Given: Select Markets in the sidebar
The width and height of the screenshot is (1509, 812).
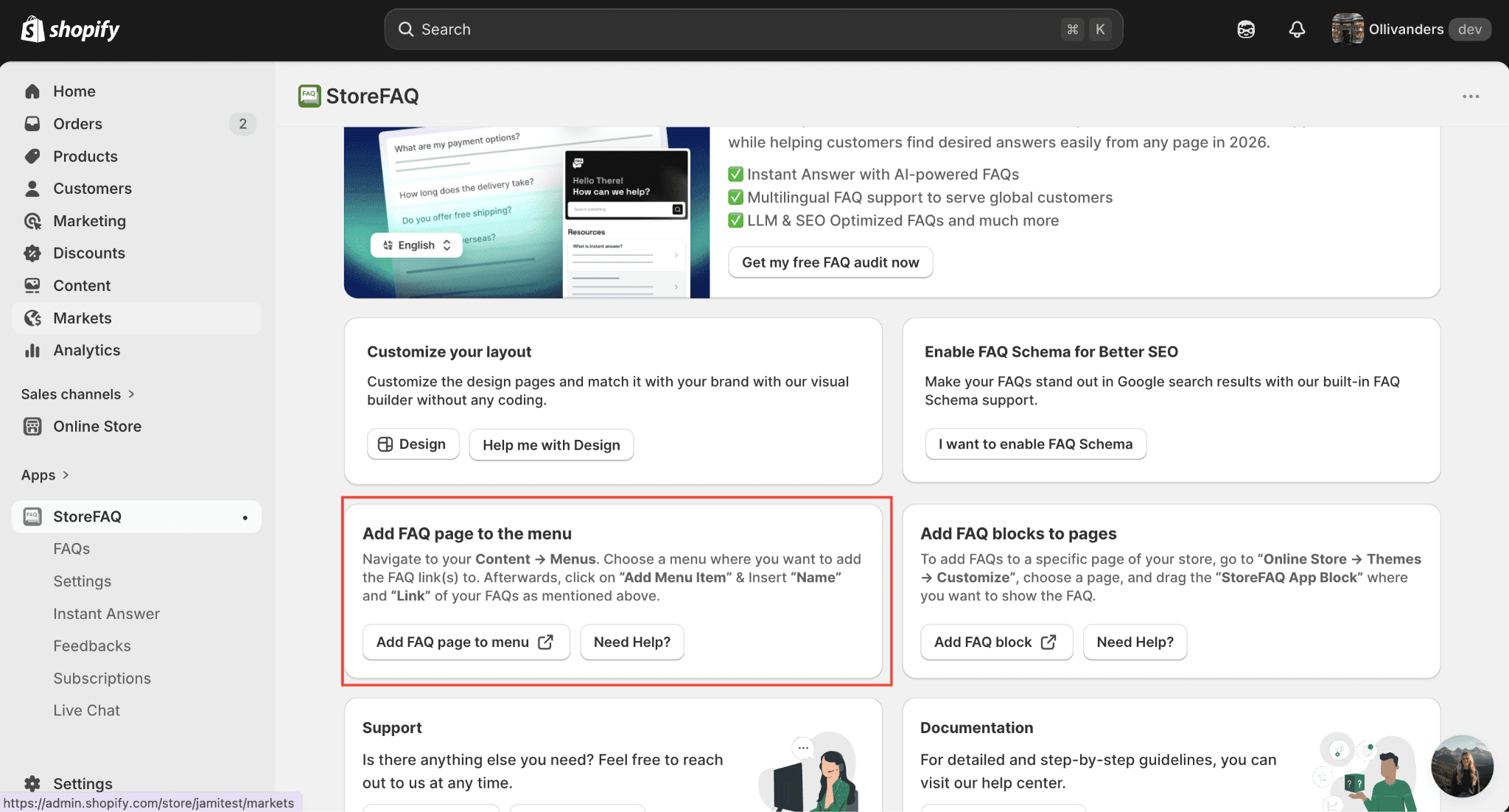Looking at the screenshot, I should pyautogui.click(x=136, y=318).
